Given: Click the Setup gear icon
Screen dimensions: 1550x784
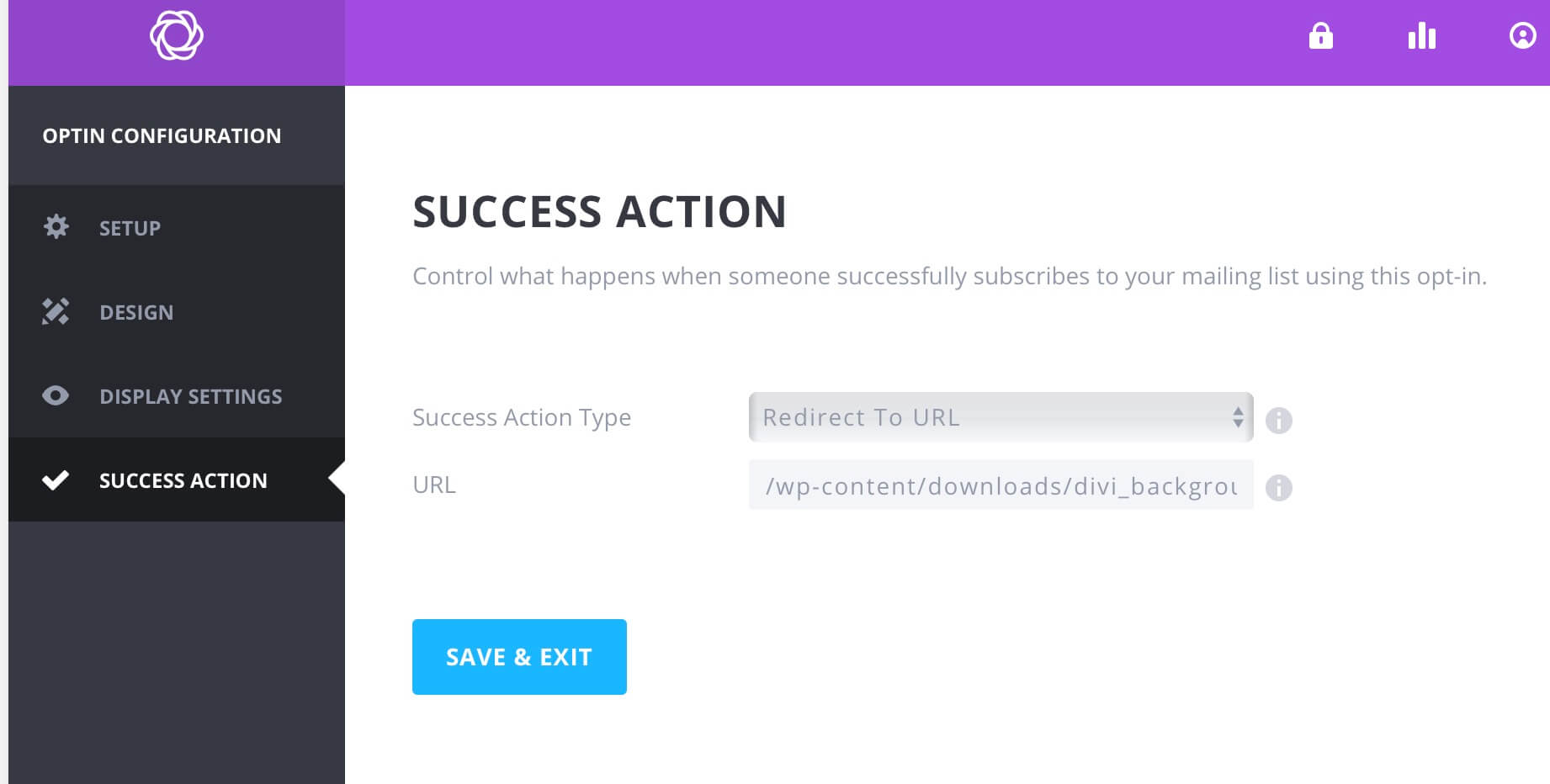Looking at the screenshot, I should [x=56, y=227].
